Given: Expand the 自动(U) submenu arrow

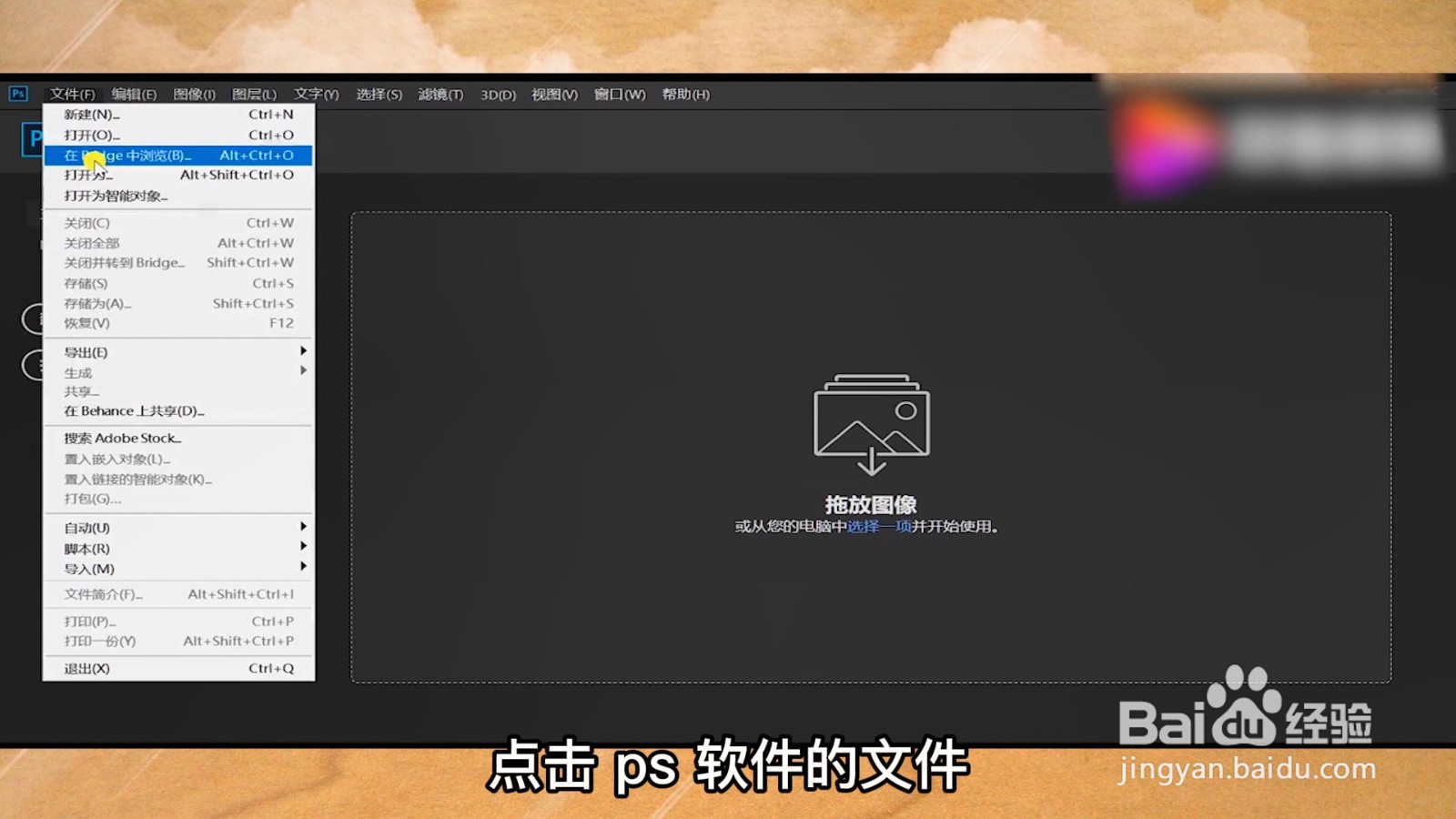Looking at the screenshot, I should tap(303, 528).
